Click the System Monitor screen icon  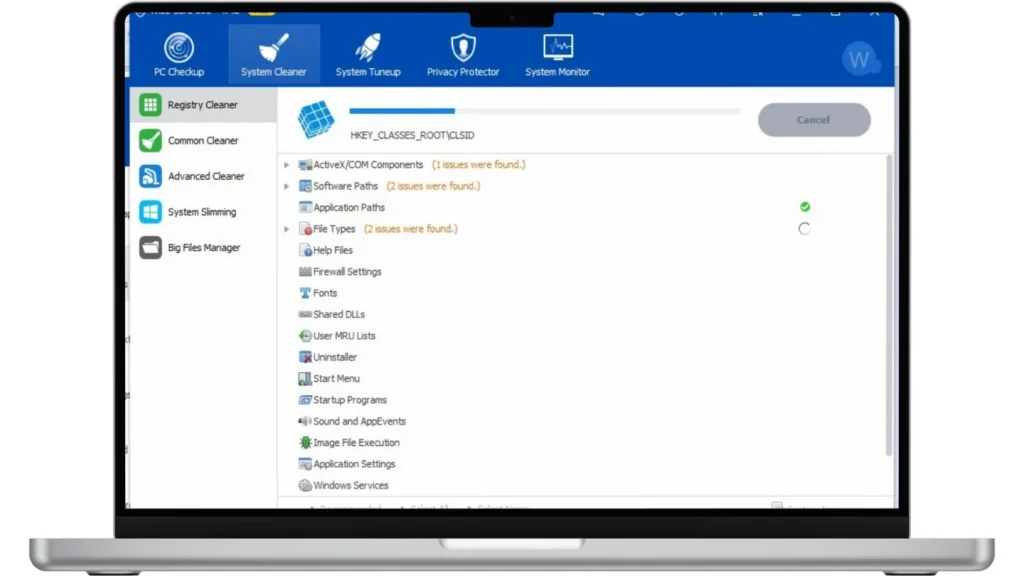coord(557,48)
